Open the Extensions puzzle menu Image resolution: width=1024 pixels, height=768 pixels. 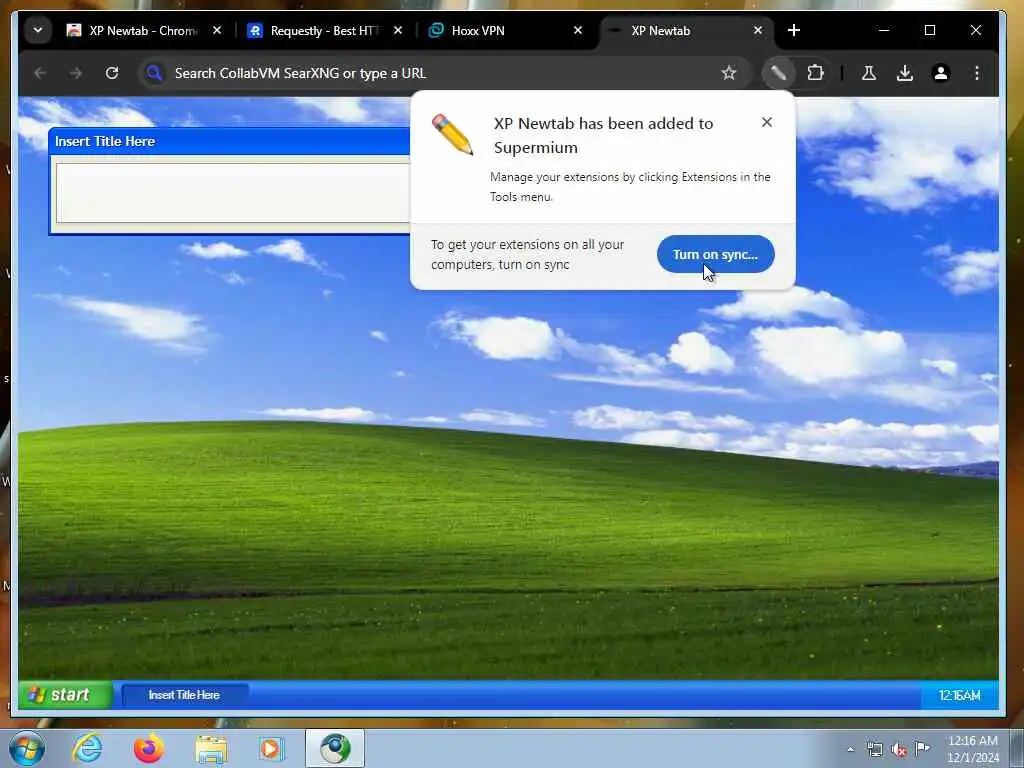pyautogui.click(x=815, y=73)
